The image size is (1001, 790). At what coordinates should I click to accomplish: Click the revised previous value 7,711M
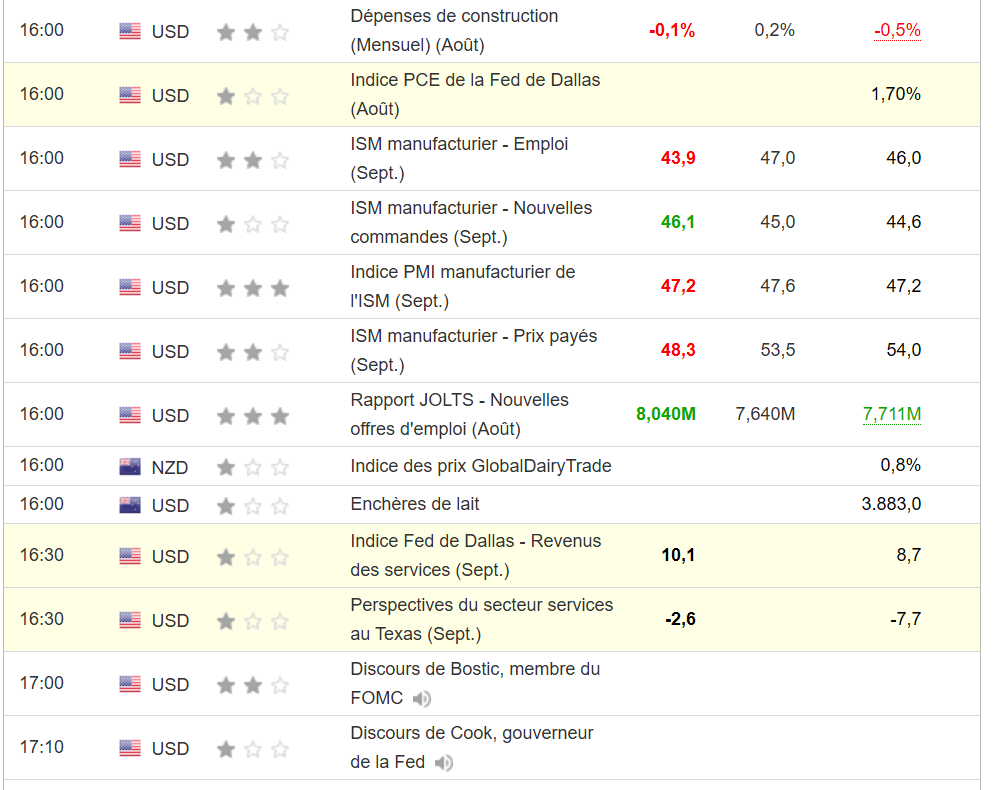892,415
